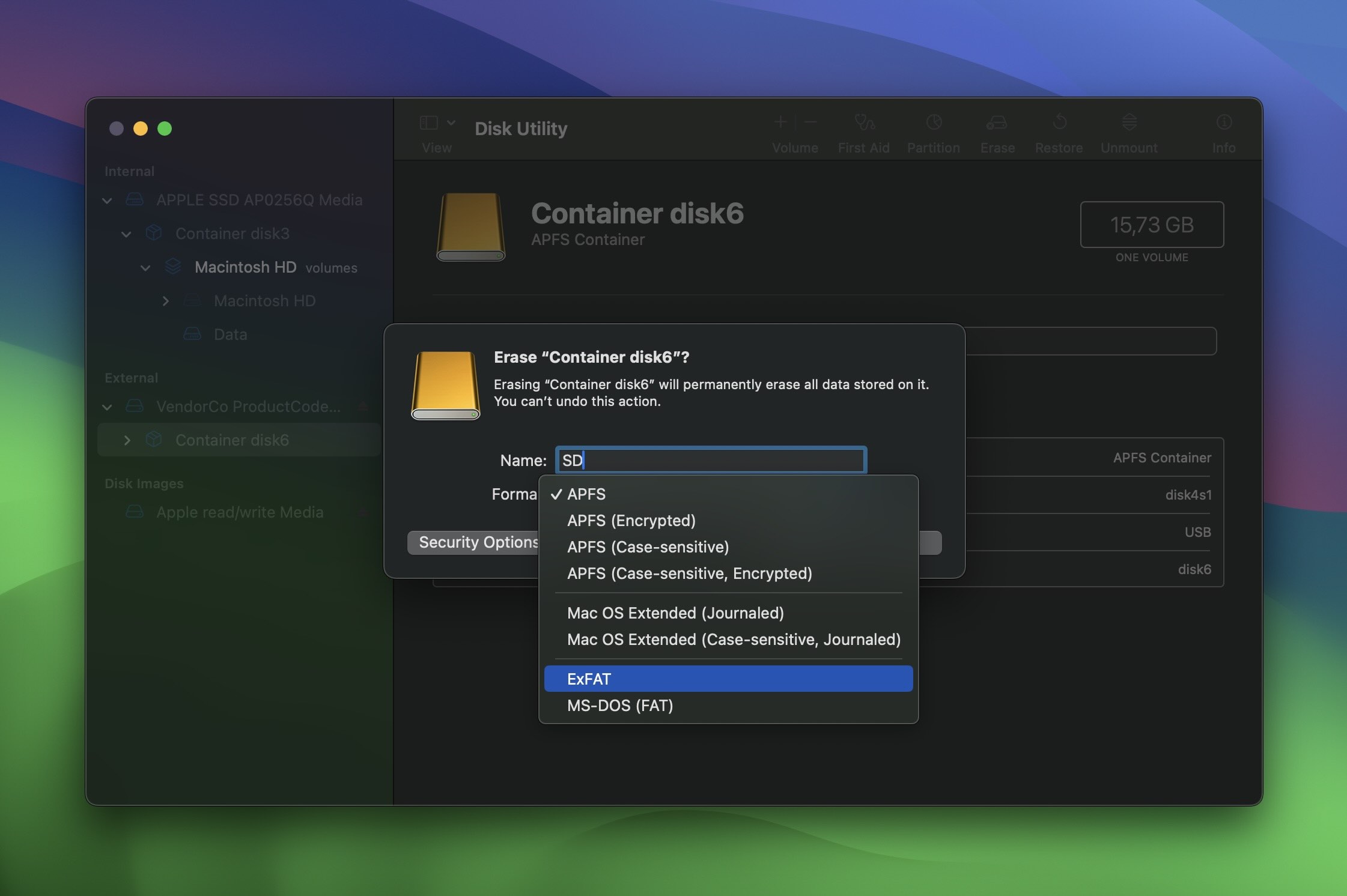
Task: Collapse VendorCo ProductCode external disk
Action: click(107, 407)
